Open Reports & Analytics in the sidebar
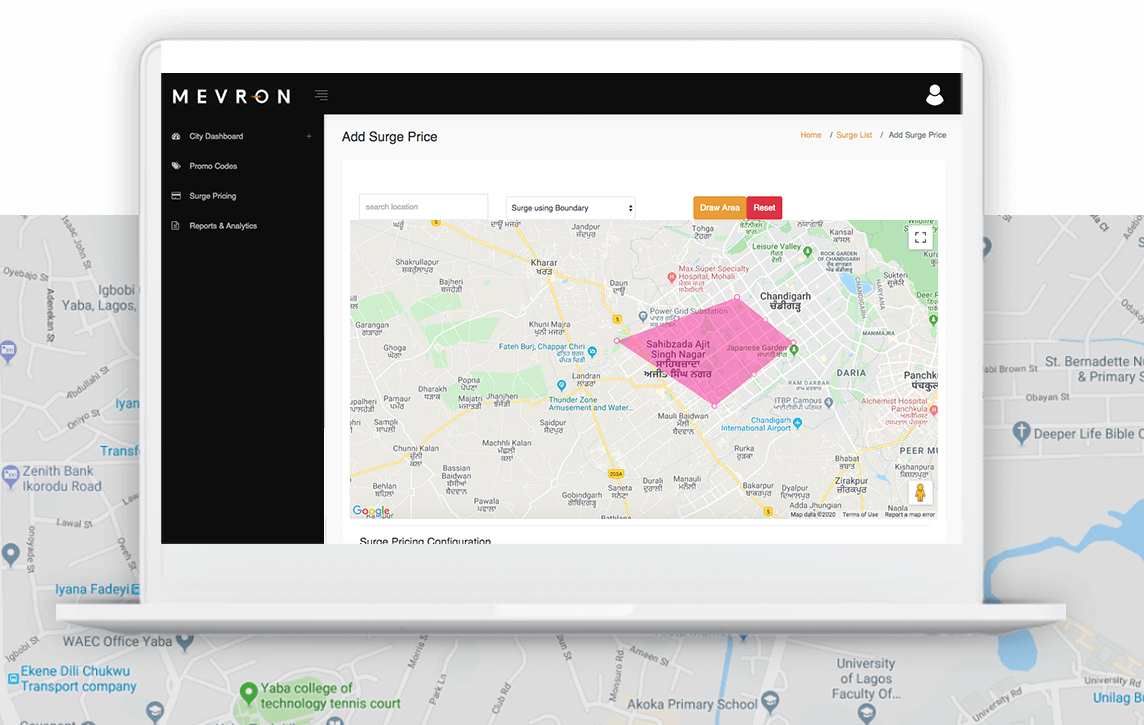 click(223, 226)
